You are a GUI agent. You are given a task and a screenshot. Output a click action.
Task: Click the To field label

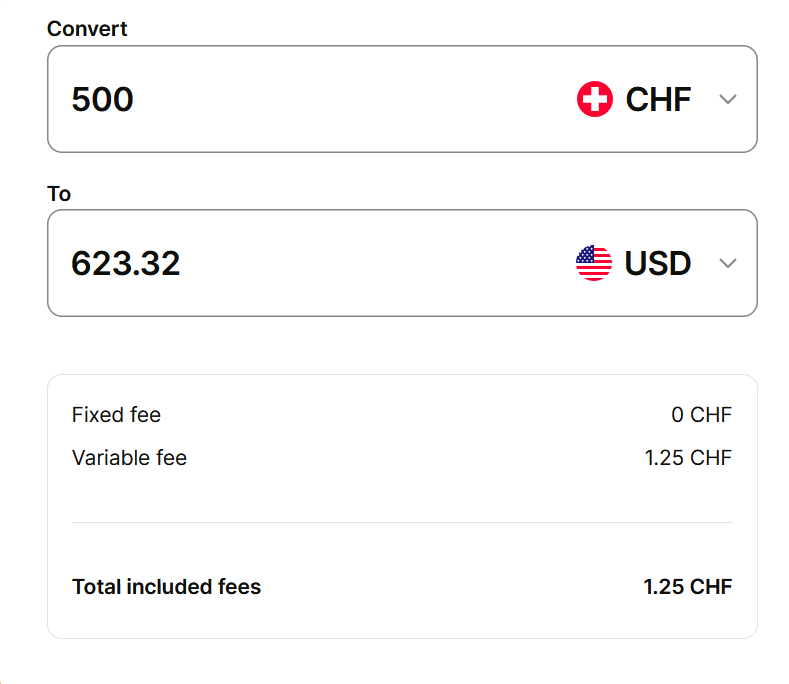(x=59, y=193)
